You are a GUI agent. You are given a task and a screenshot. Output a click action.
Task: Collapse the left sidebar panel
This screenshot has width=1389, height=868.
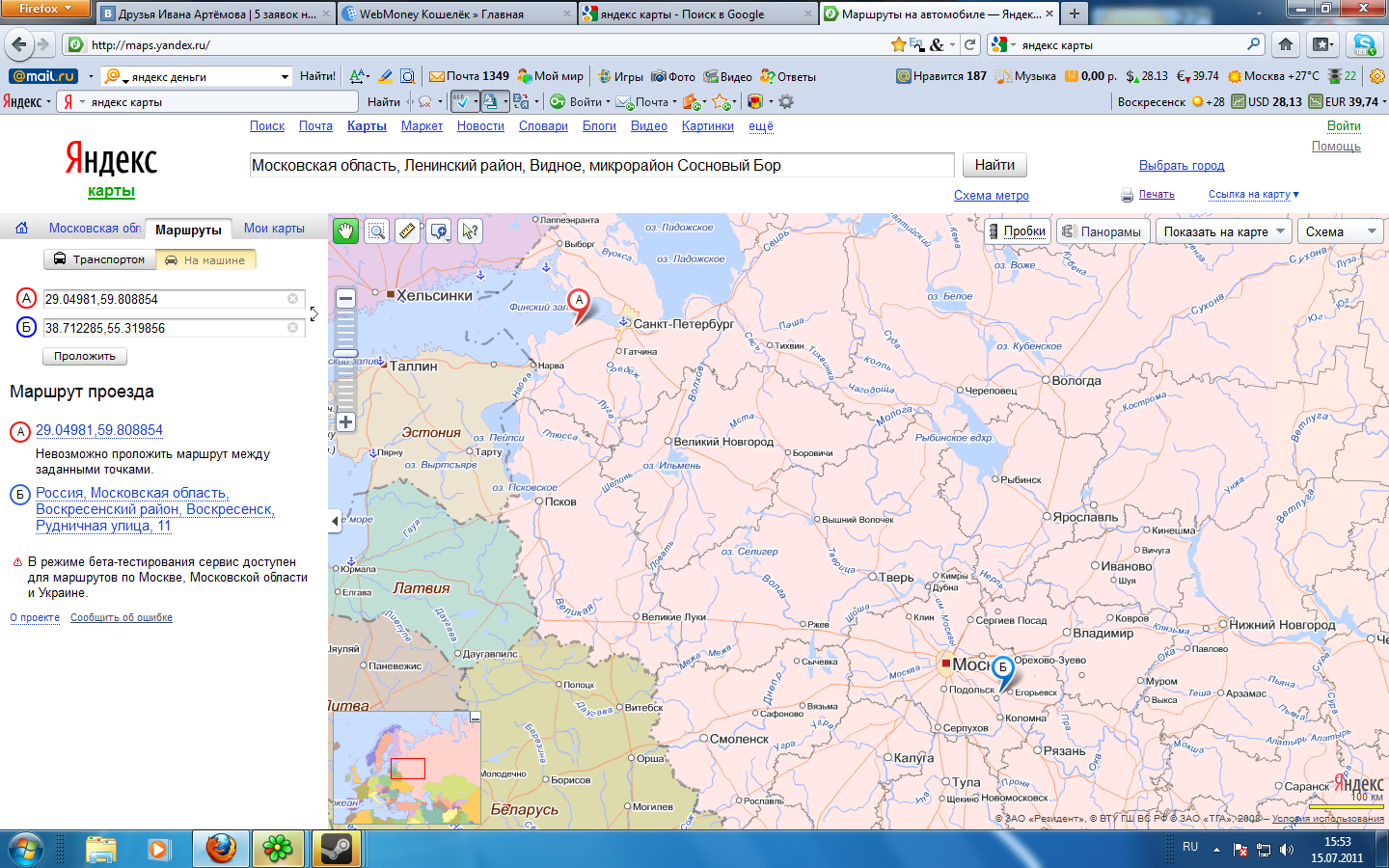coord(335,521)
